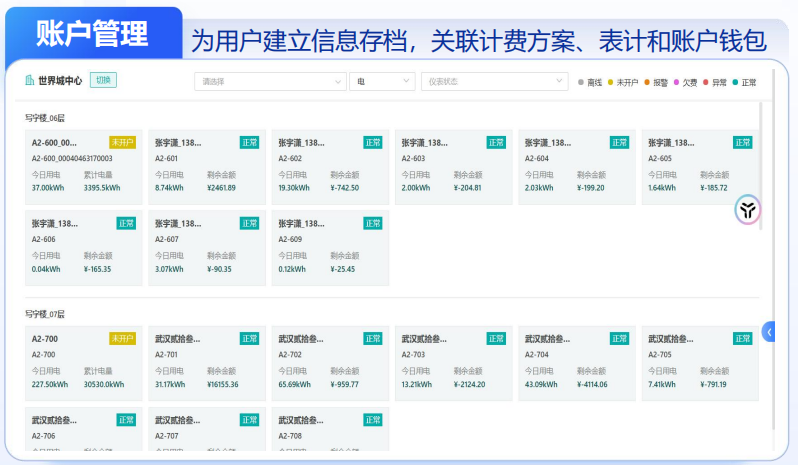798x465 pixels.
Task: Click the 正常 badge on card A2-602
Action: point(373,142)
